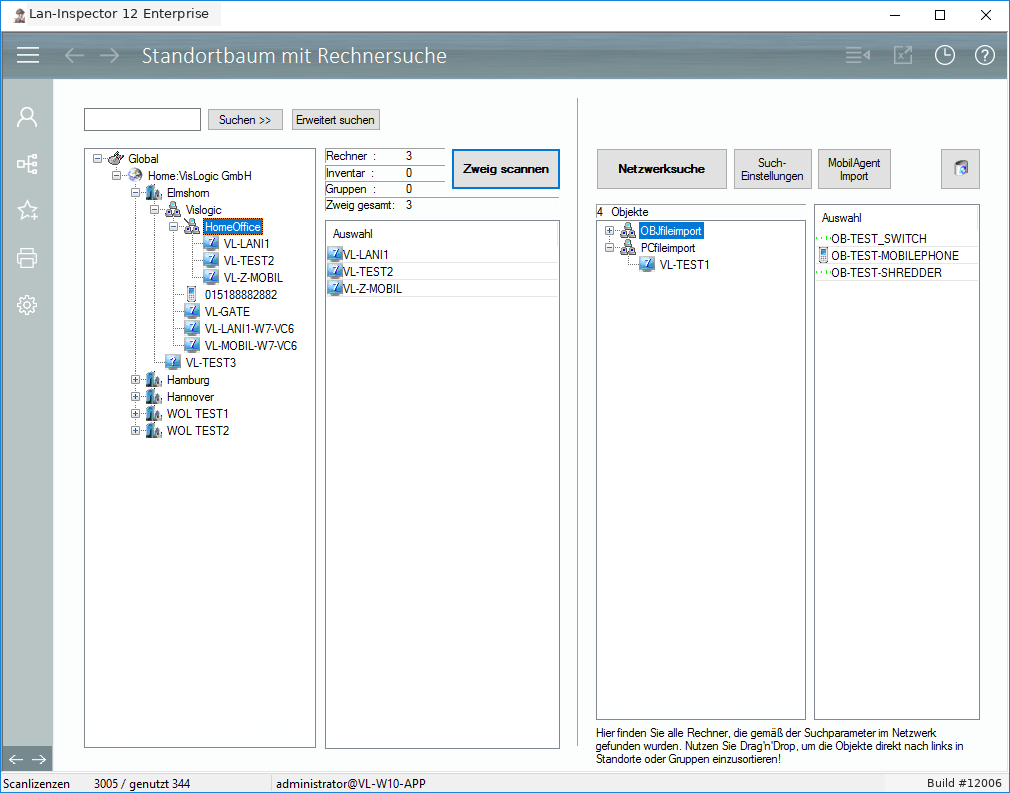The image size is (1010, 793).
Task: Collapse the PCfileimport node
Action: [x=609, y=247]
